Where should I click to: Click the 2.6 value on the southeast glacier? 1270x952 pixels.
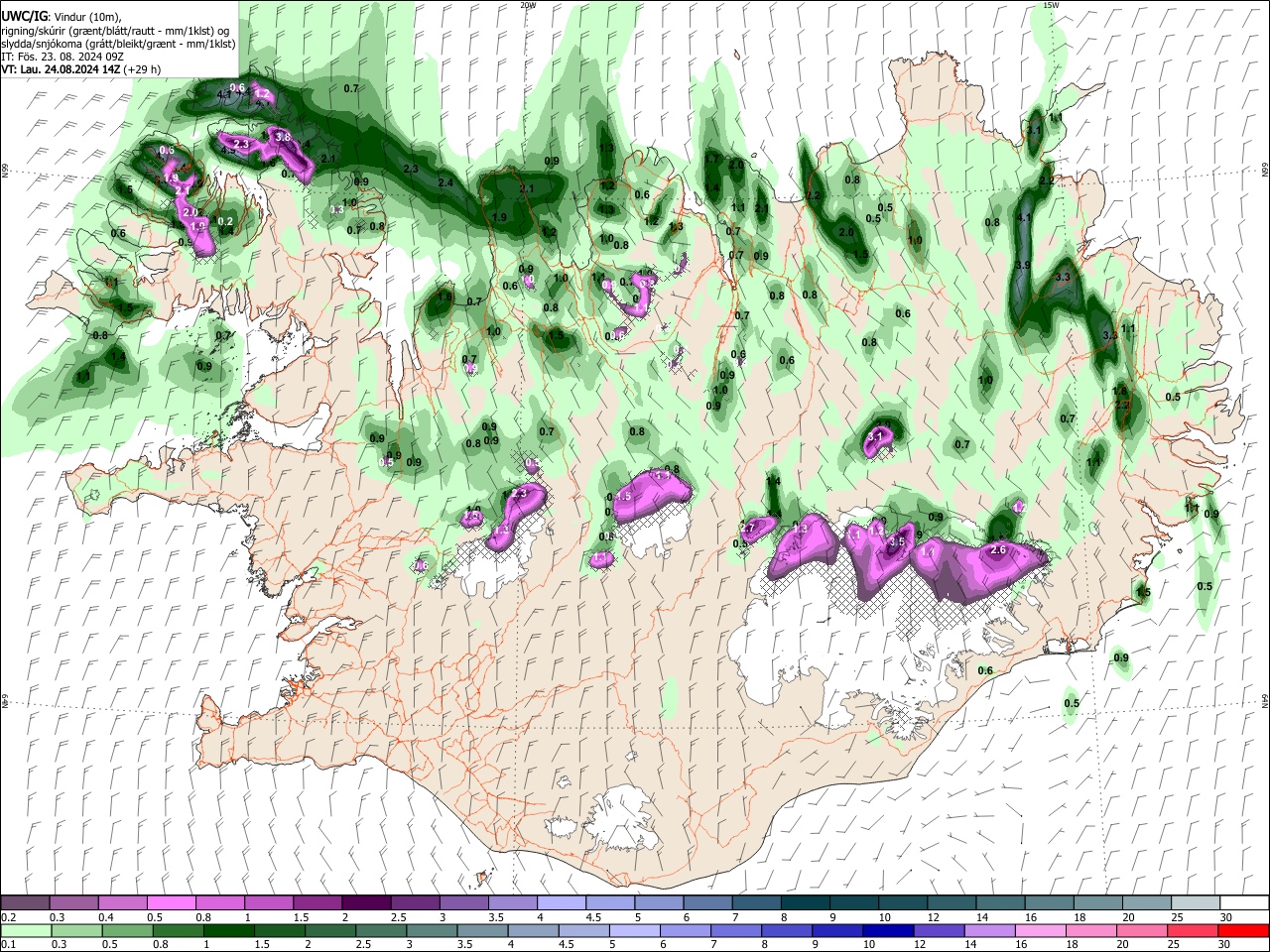[998, 549]
